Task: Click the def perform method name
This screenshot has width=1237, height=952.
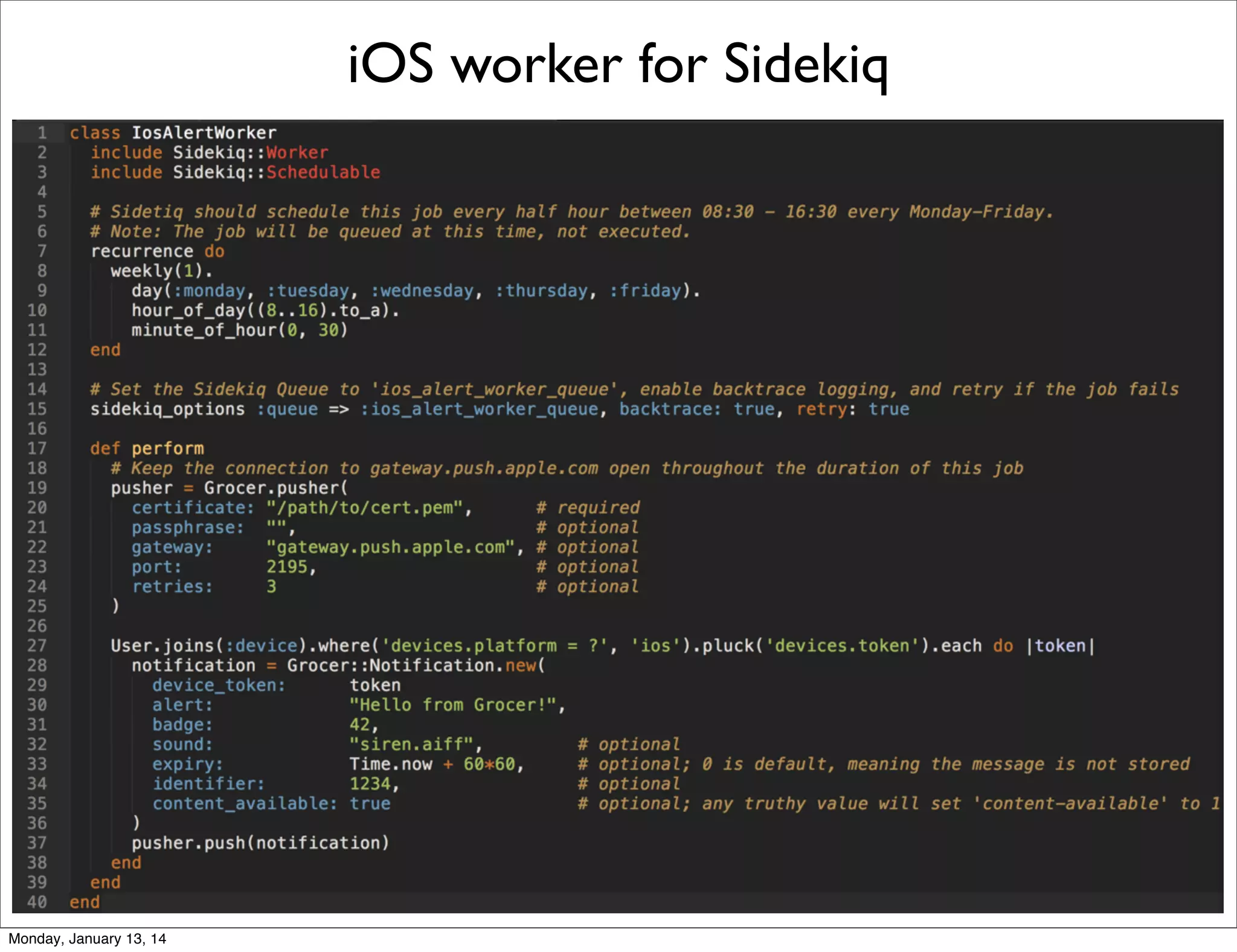Action: point(167,448)
